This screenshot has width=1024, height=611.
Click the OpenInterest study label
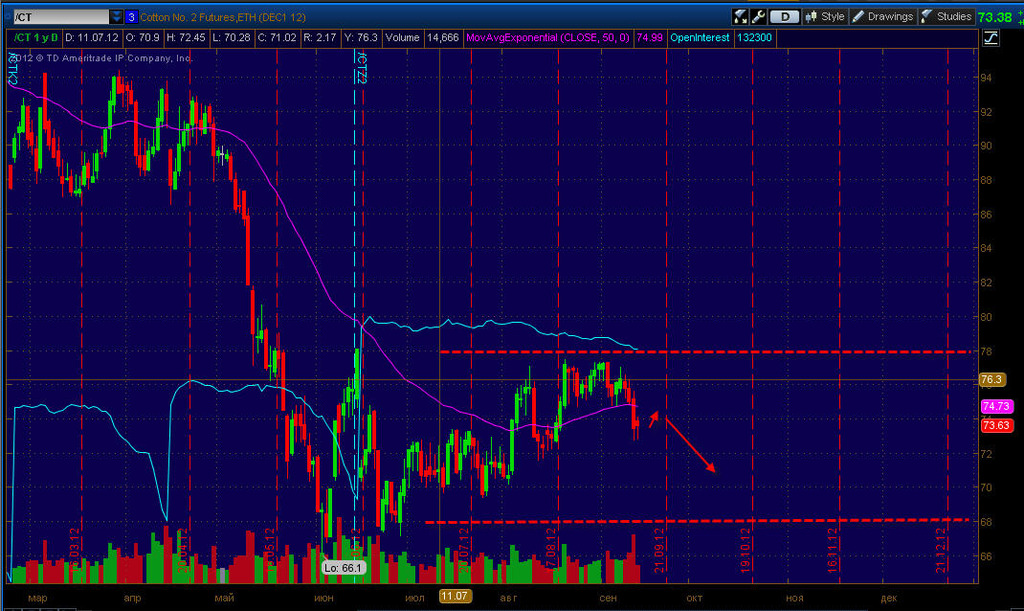pos(699,38)
